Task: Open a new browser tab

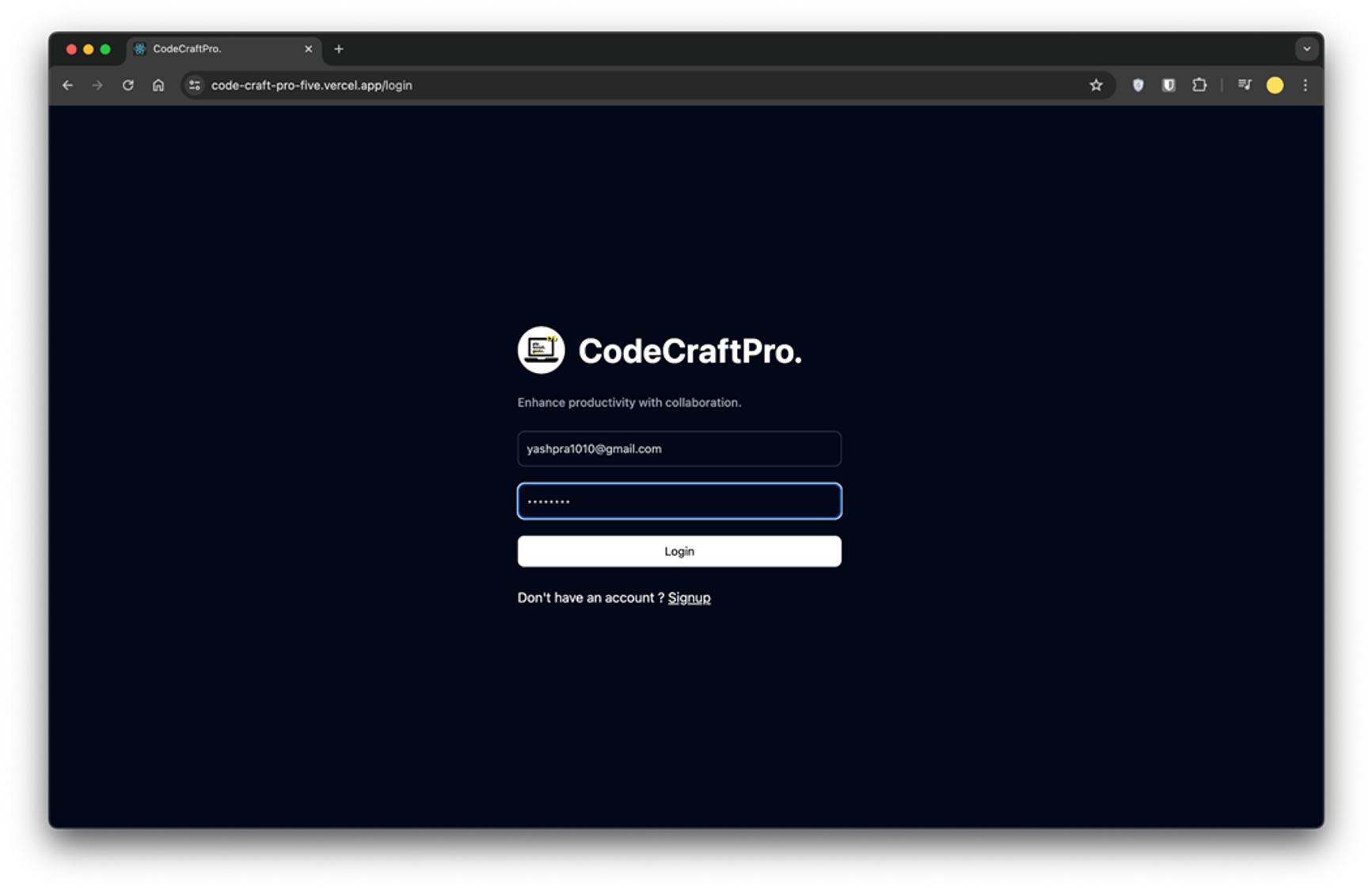Action: [x=339, y=49]
